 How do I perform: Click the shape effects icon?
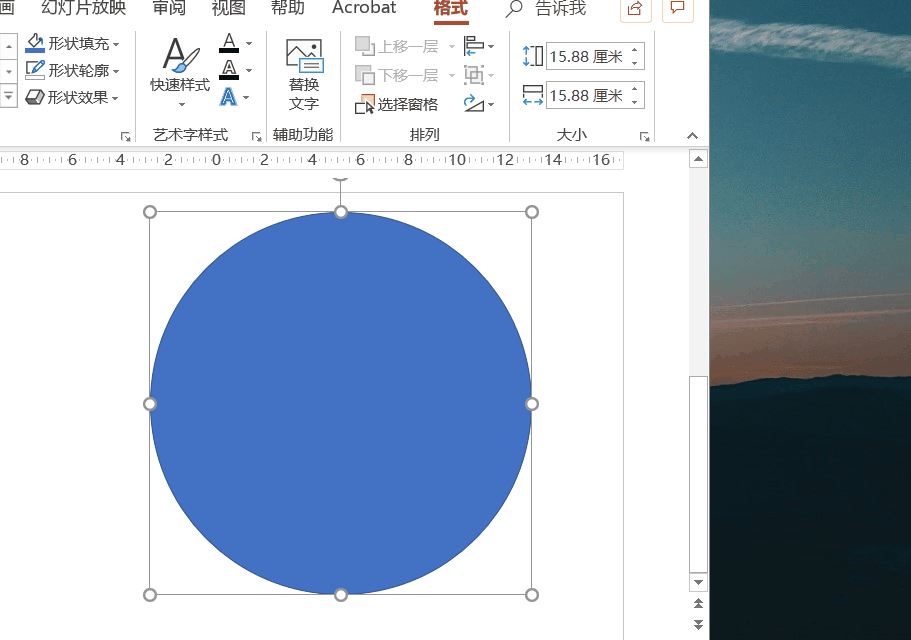click(35, 97)
